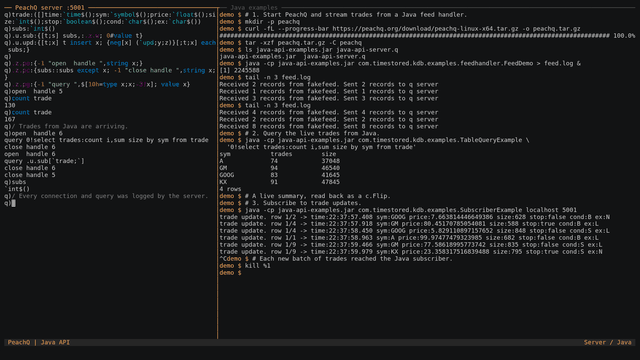Click the 'trades' column header
This screenshot has width=640, height=360.
281,154
